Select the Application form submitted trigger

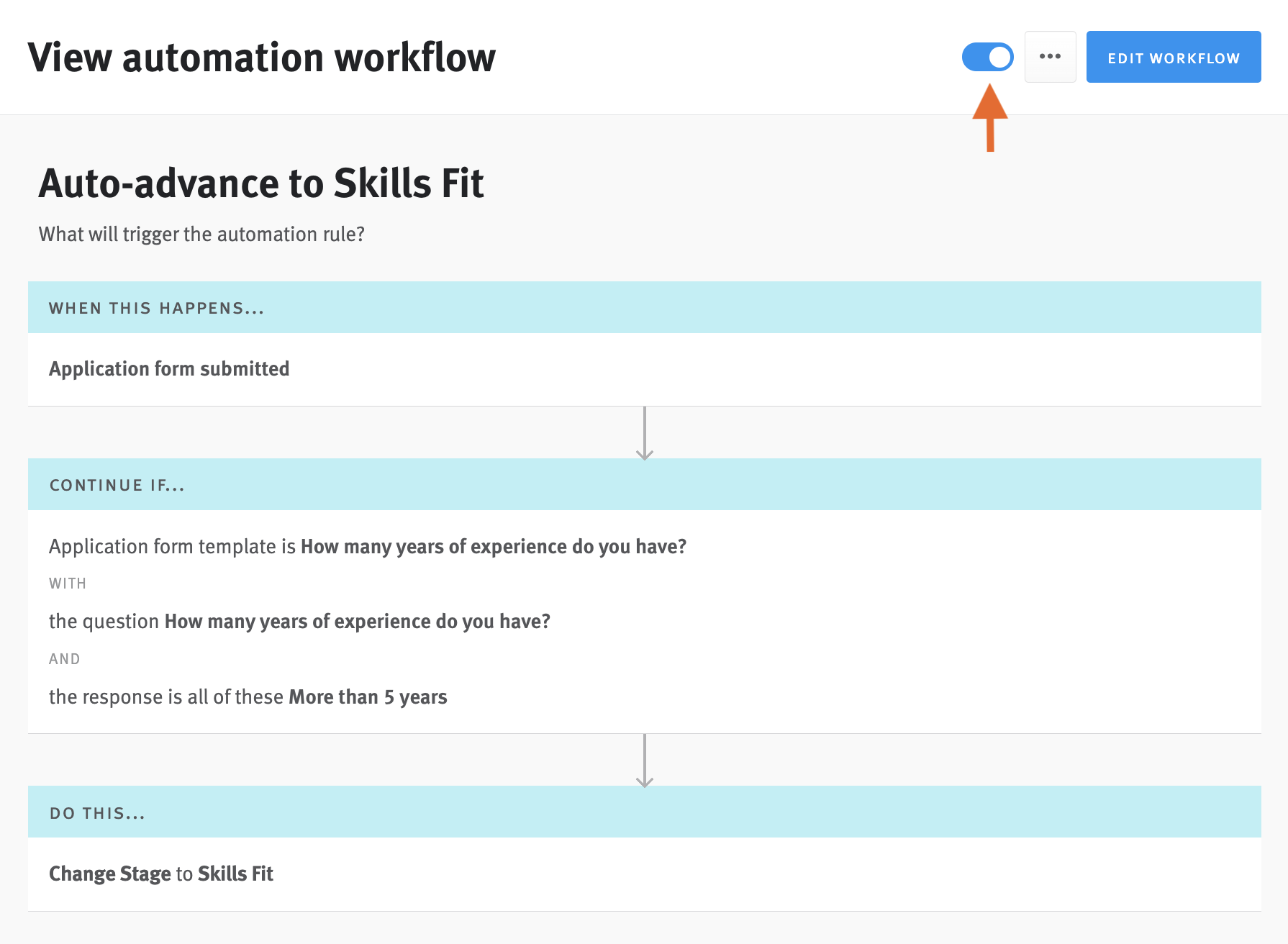coord(168,368)
